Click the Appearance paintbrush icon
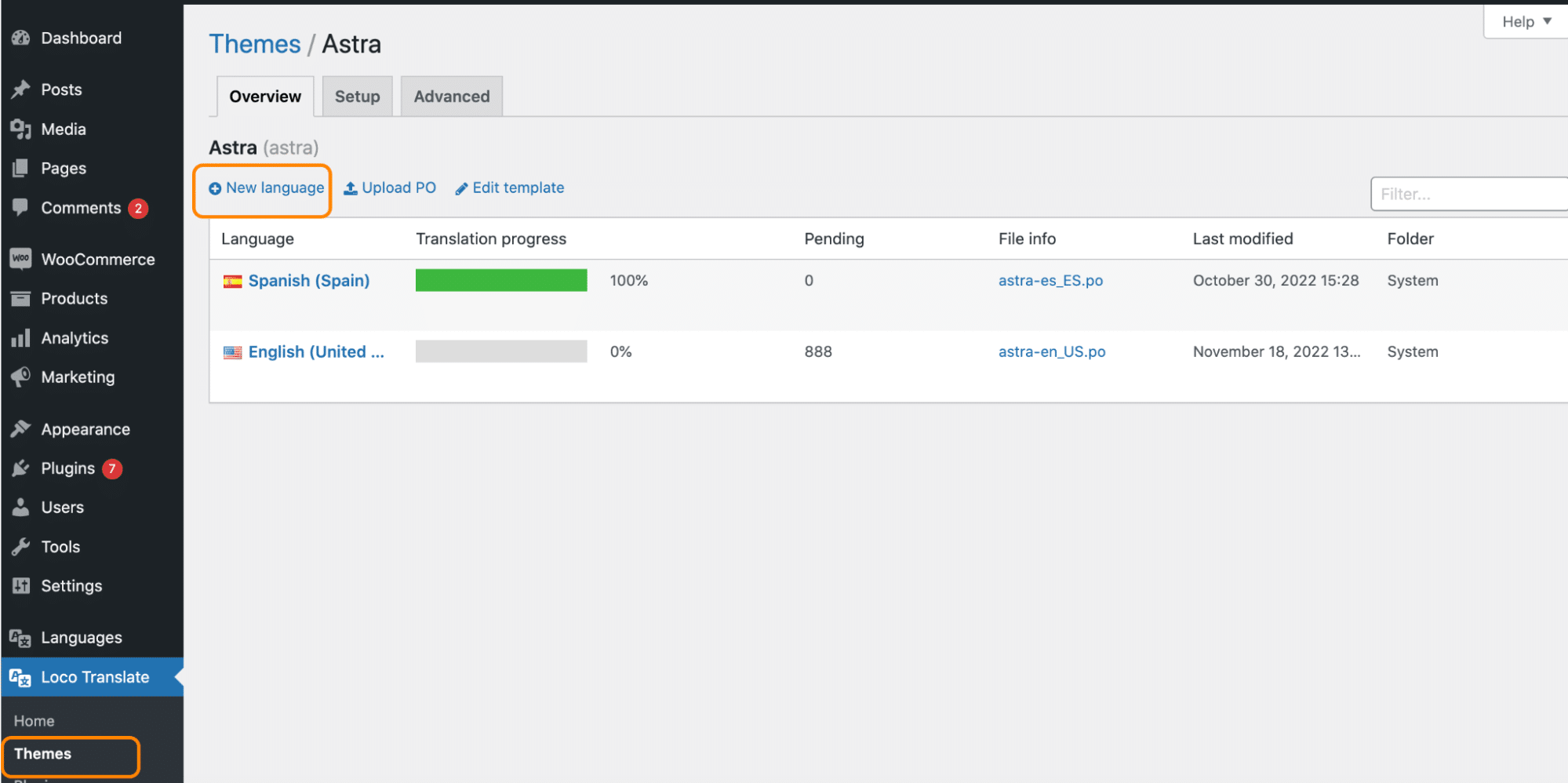The image size is (1568, 783). coord(21,428)
